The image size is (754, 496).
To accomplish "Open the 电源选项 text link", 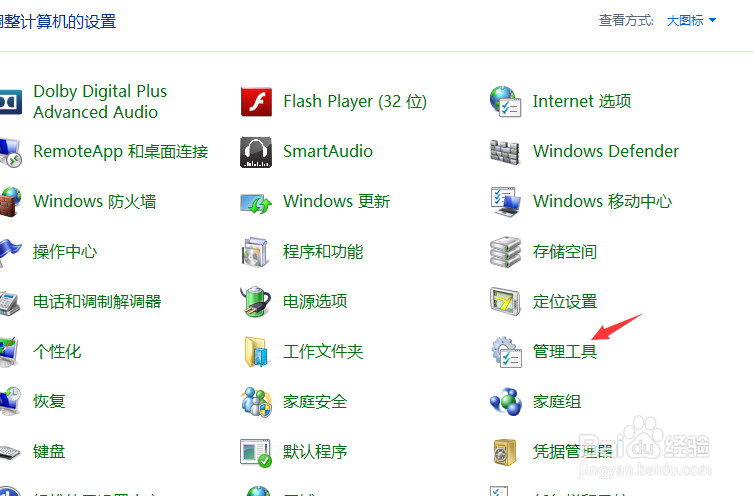I will 315,302.
